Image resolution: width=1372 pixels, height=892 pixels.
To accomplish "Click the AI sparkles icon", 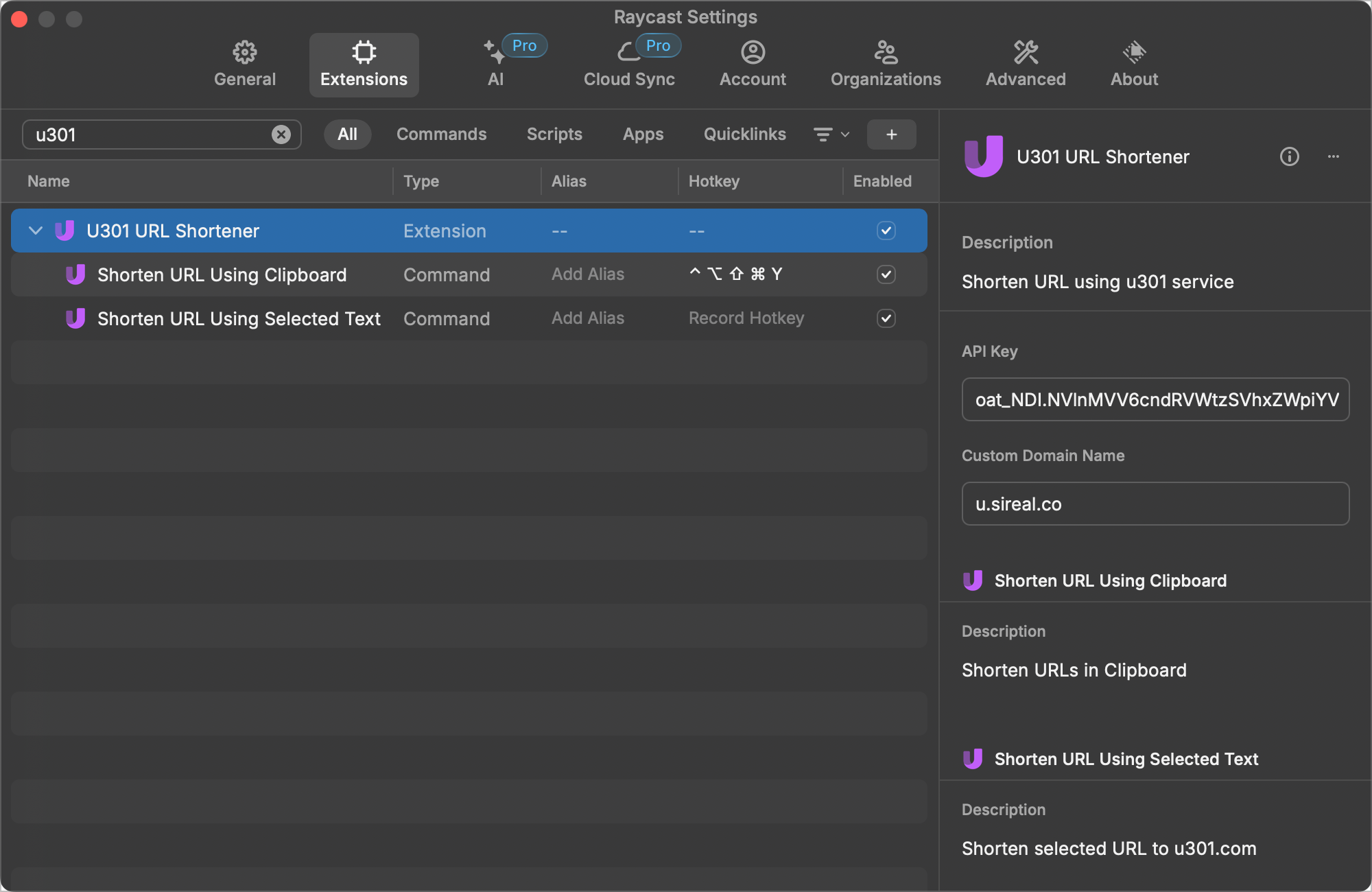I will click(494, 51).
